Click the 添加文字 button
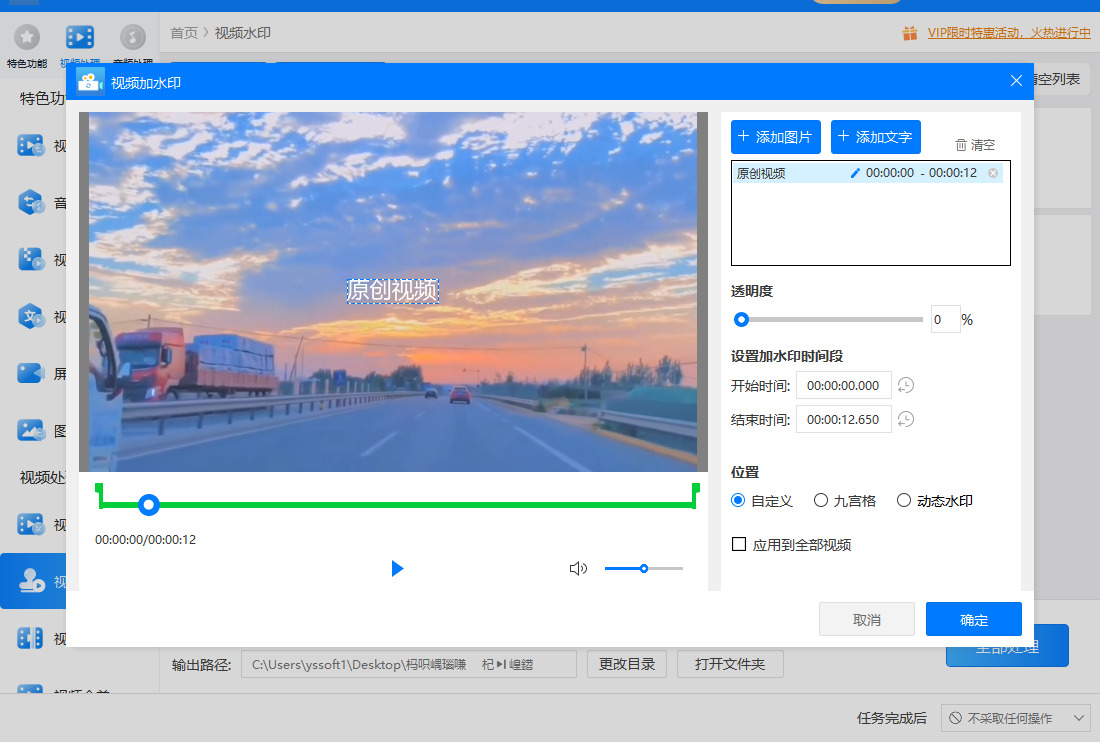1100x742 pixels. [876, 137]
